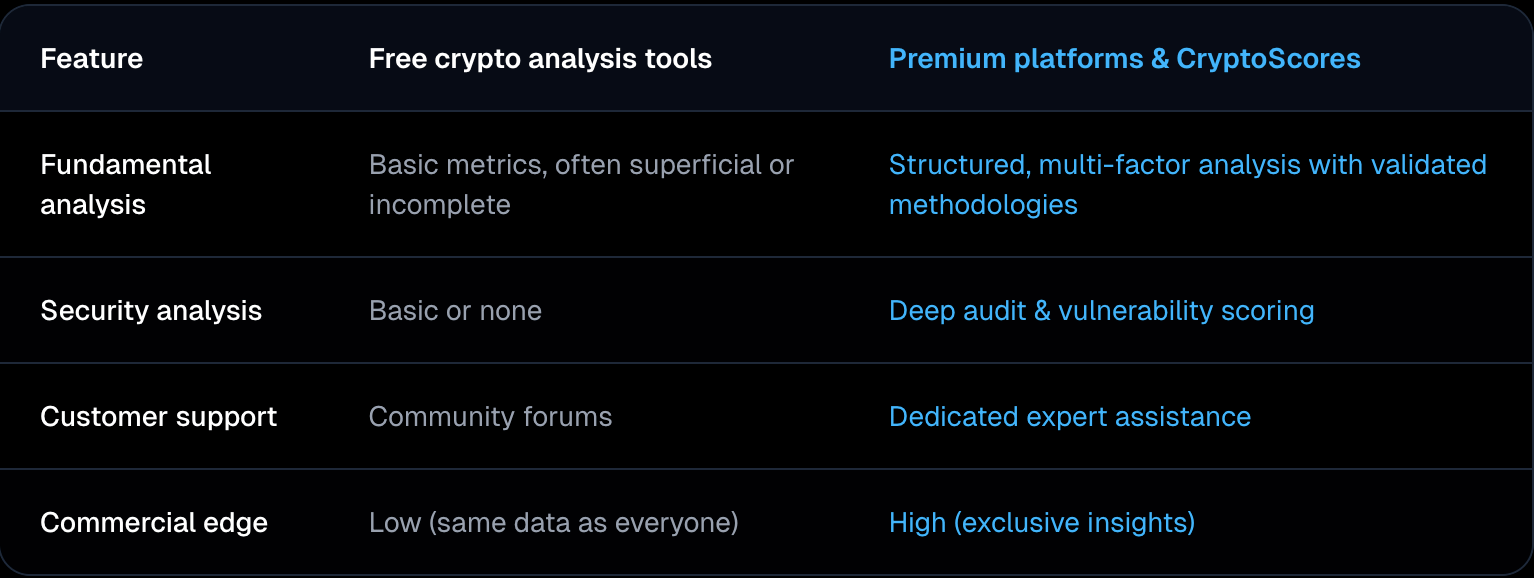Click the 'Community forums' cell
This screenshot has height=578, width=1534.
point(490,417)
